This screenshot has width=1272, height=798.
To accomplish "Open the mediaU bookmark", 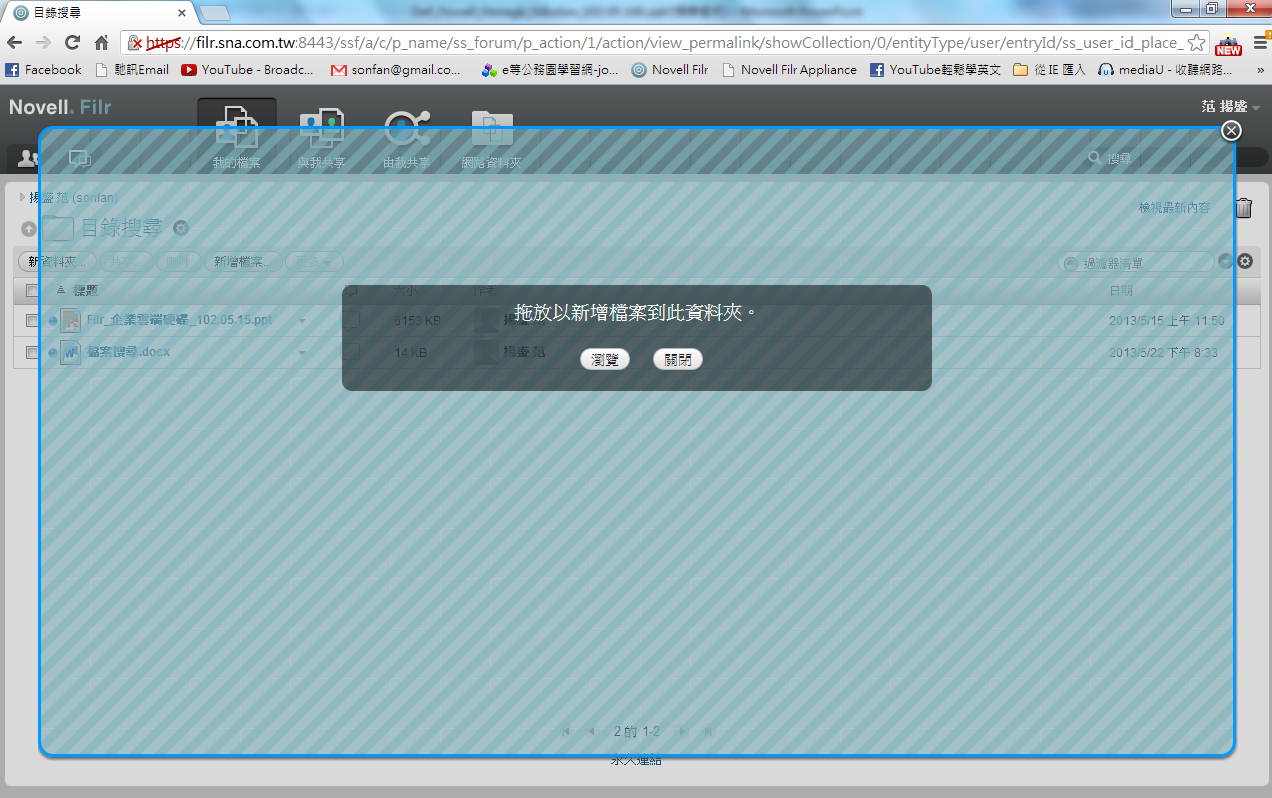I will tap(1165, 70).
